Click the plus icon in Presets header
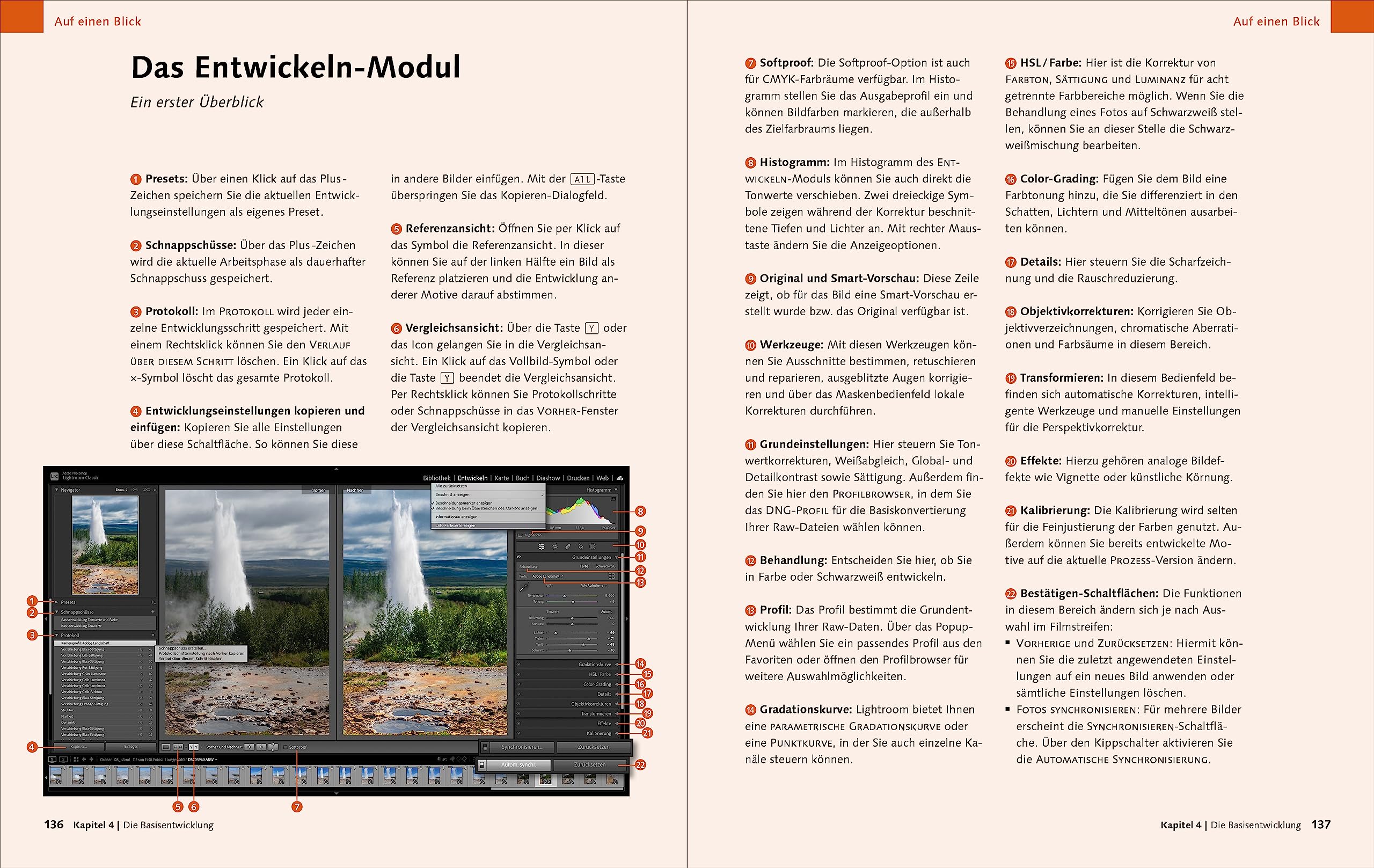Screen dimensions: 1374x868 pyautogui.click(x=153, y=603)
